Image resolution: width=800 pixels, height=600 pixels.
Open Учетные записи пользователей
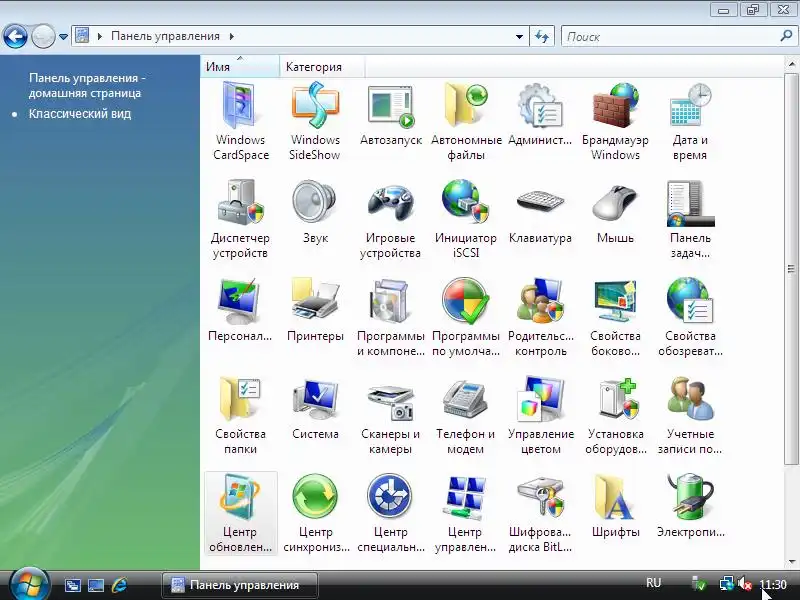click(x=690, y=416)
